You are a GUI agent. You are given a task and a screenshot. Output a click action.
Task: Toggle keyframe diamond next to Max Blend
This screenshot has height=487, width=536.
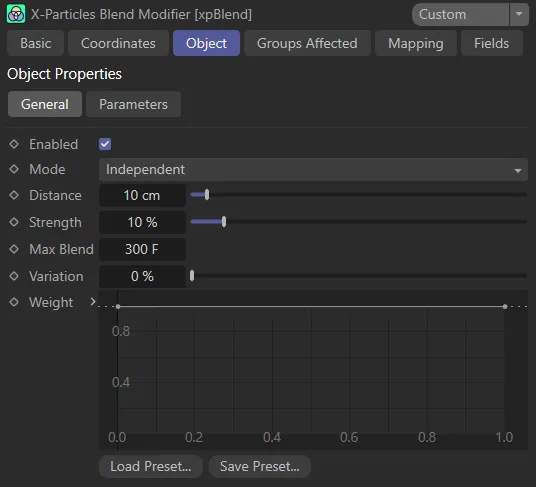click(x=14, y=249)
